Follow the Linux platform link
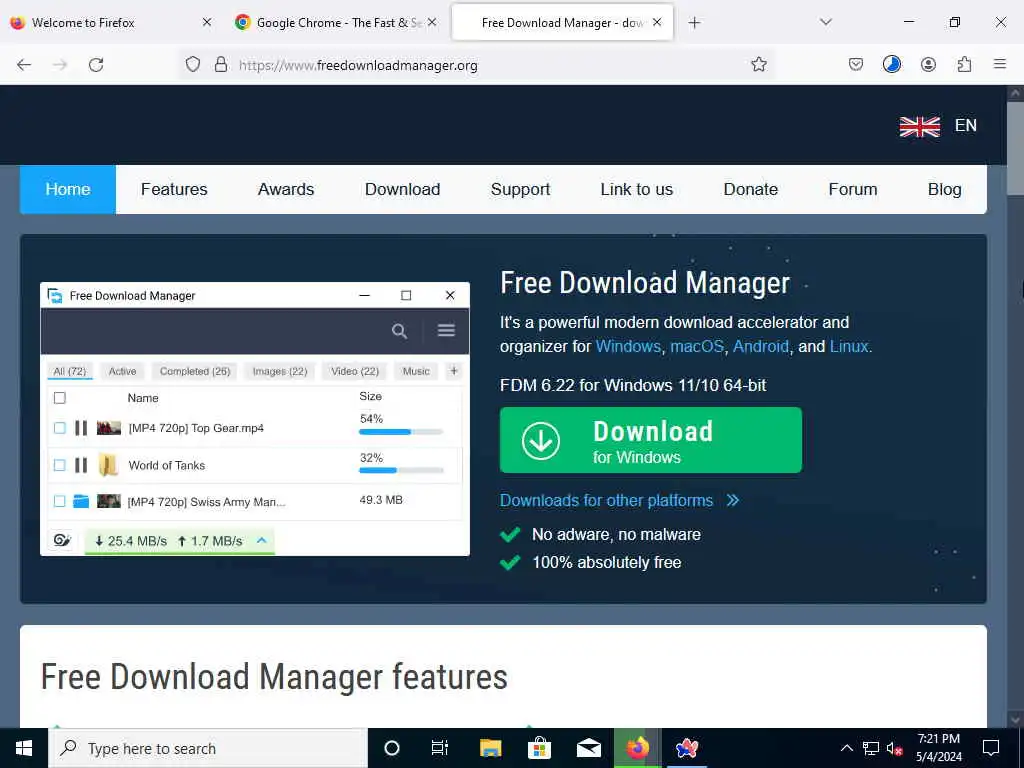 [x=849, y=346]
